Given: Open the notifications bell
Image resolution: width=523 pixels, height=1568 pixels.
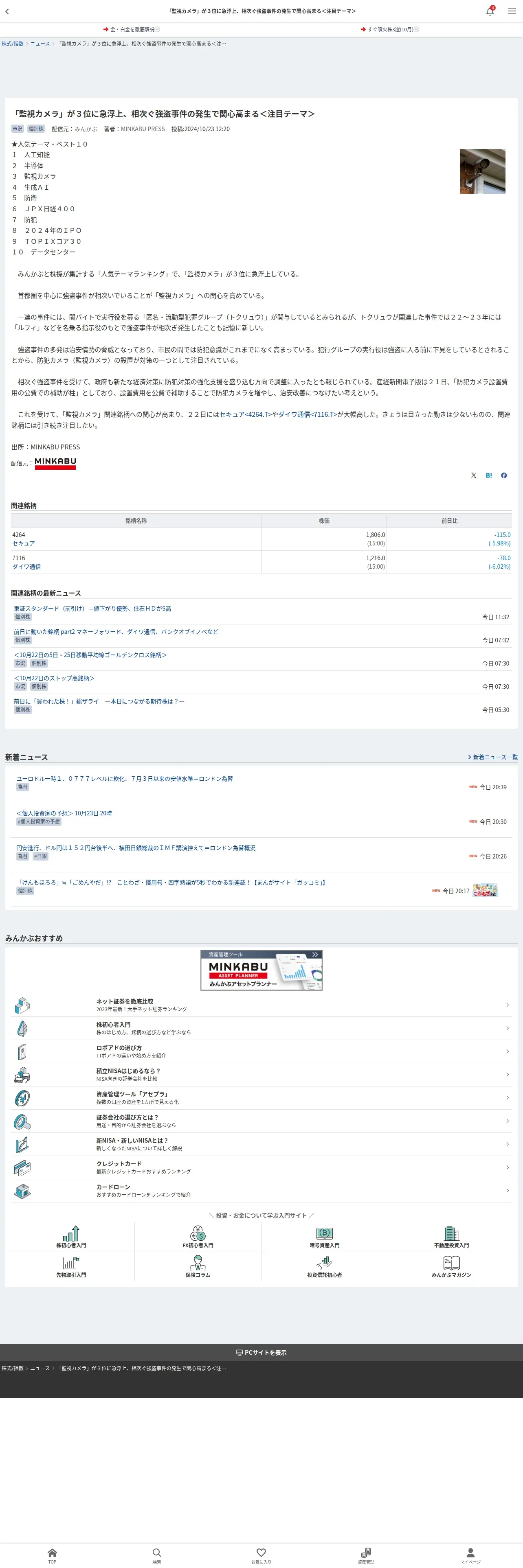Looking at the screenshot, I should pos(490,11).
